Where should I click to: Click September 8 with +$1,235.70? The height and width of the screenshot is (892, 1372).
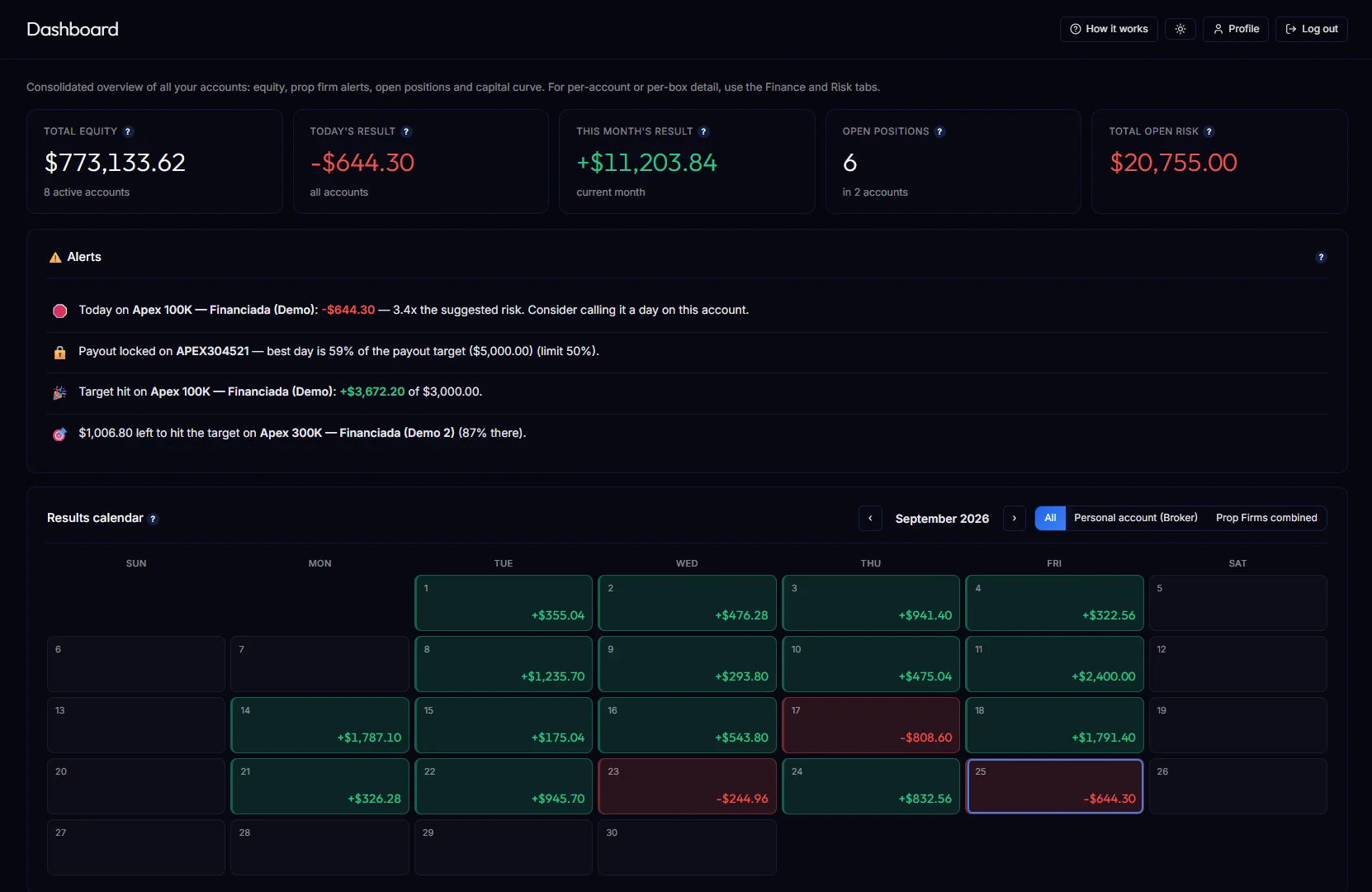pos(504,664)
